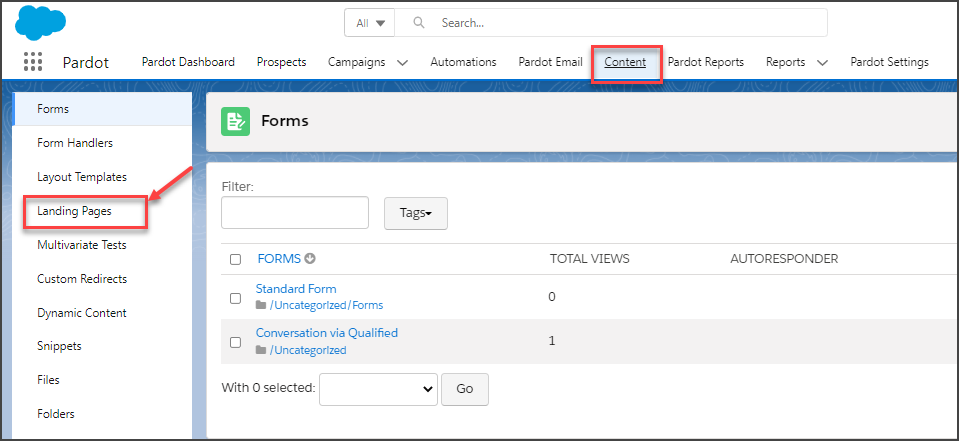Open the Tags filter dropdown

point(416,213)
